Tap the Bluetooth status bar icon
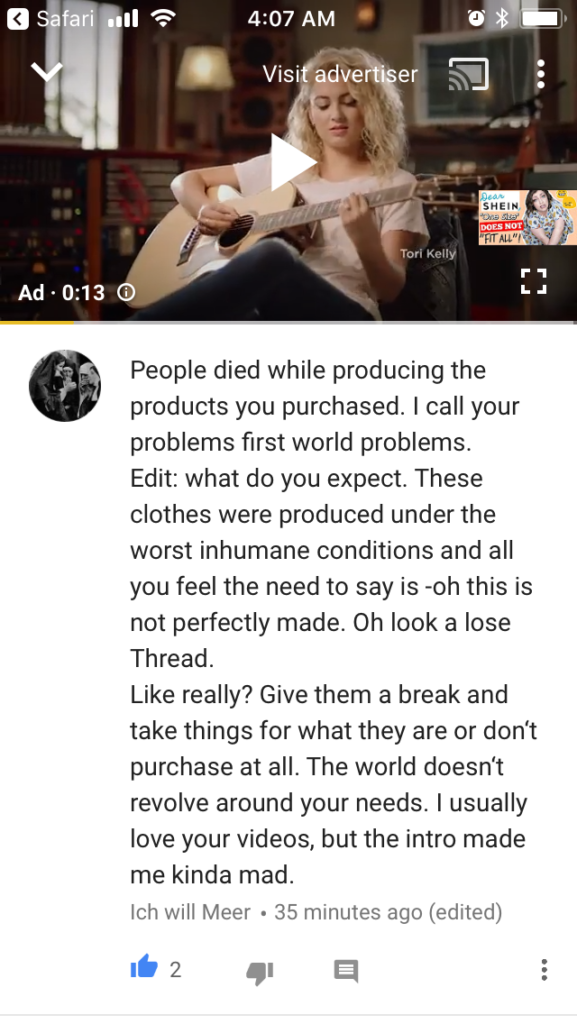The height and width of the screenshot is (1024, 577). (501, 18)
